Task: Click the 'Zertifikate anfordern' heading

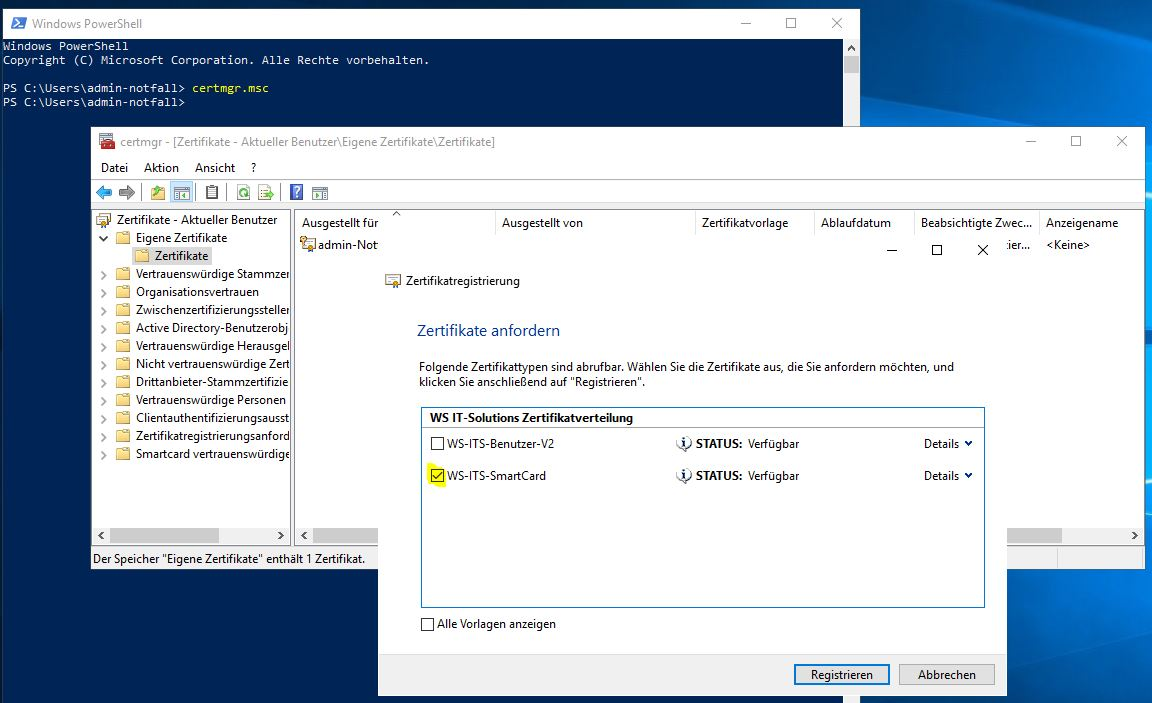Action: coord(489,331)
